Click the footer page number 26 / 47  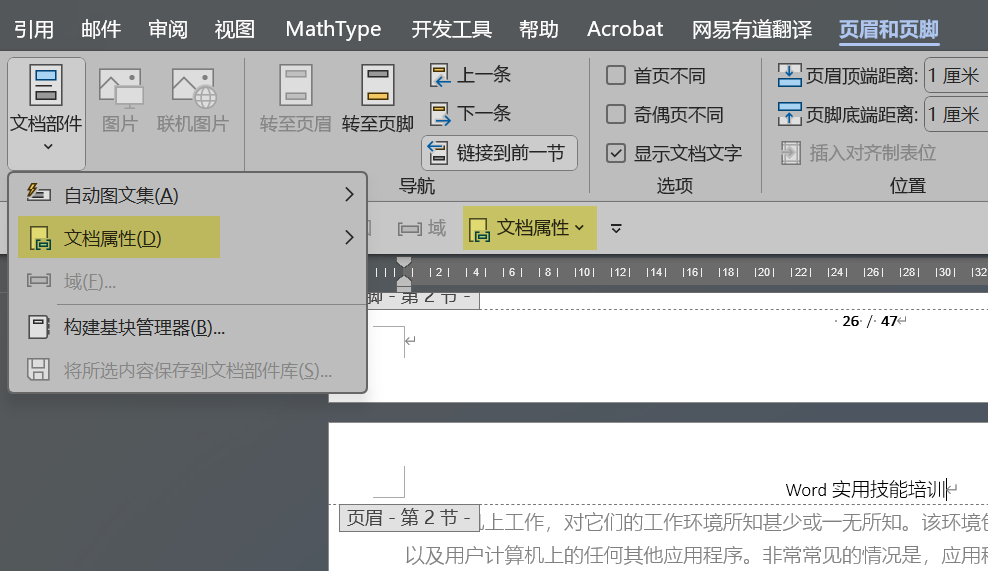[x=870, y=321]
